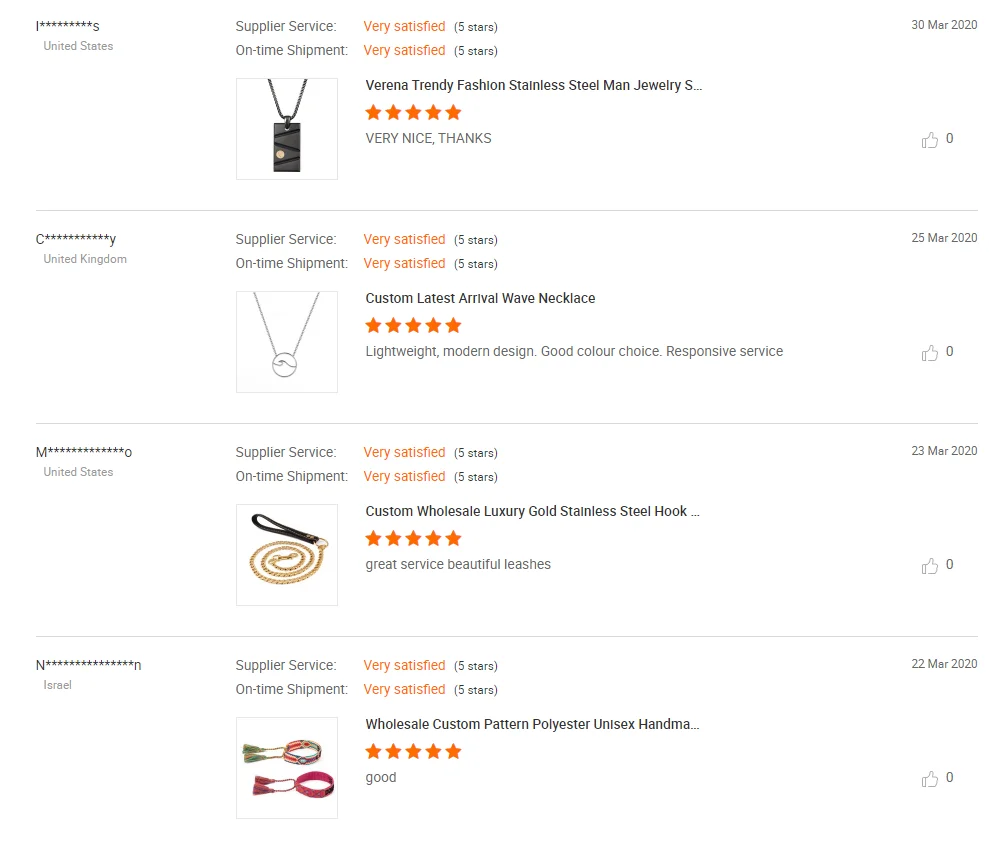View the polyester bracelets product image
The height and width of the screenshot is (842, 989).
(287, 768)
